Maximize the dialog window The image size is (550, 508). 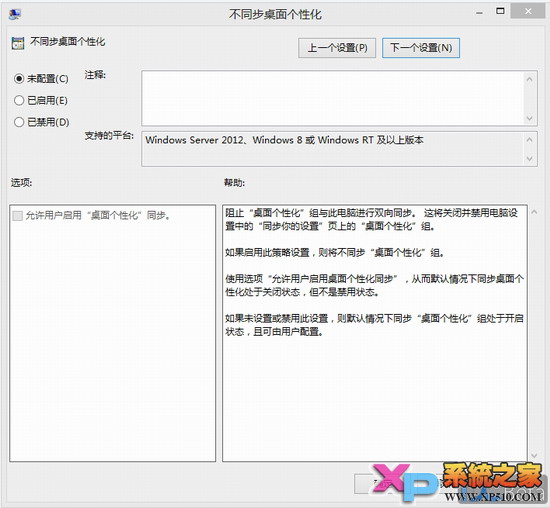(x=500, y=12)
